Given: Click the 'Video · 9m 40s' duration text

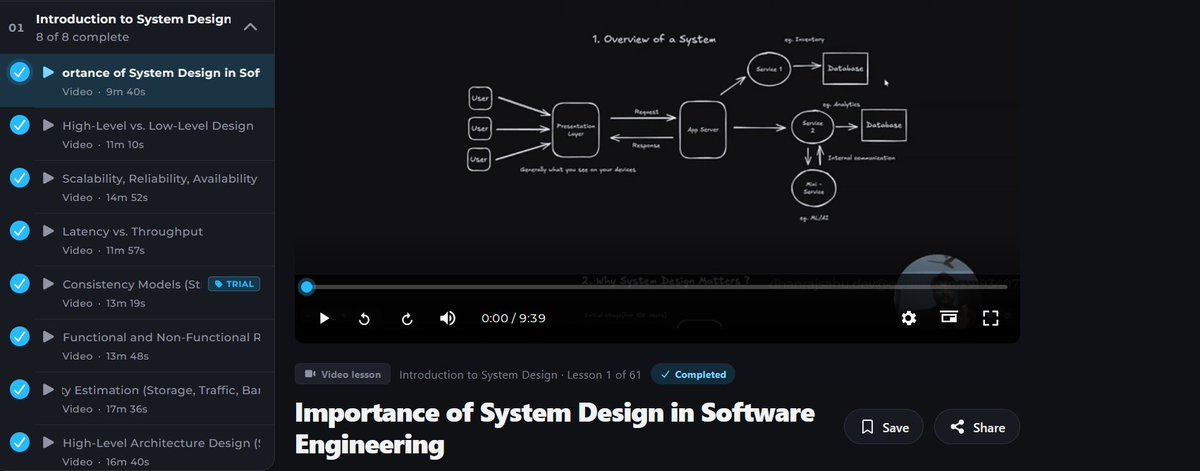Looking at the screenshot, I should pos(104,92).
